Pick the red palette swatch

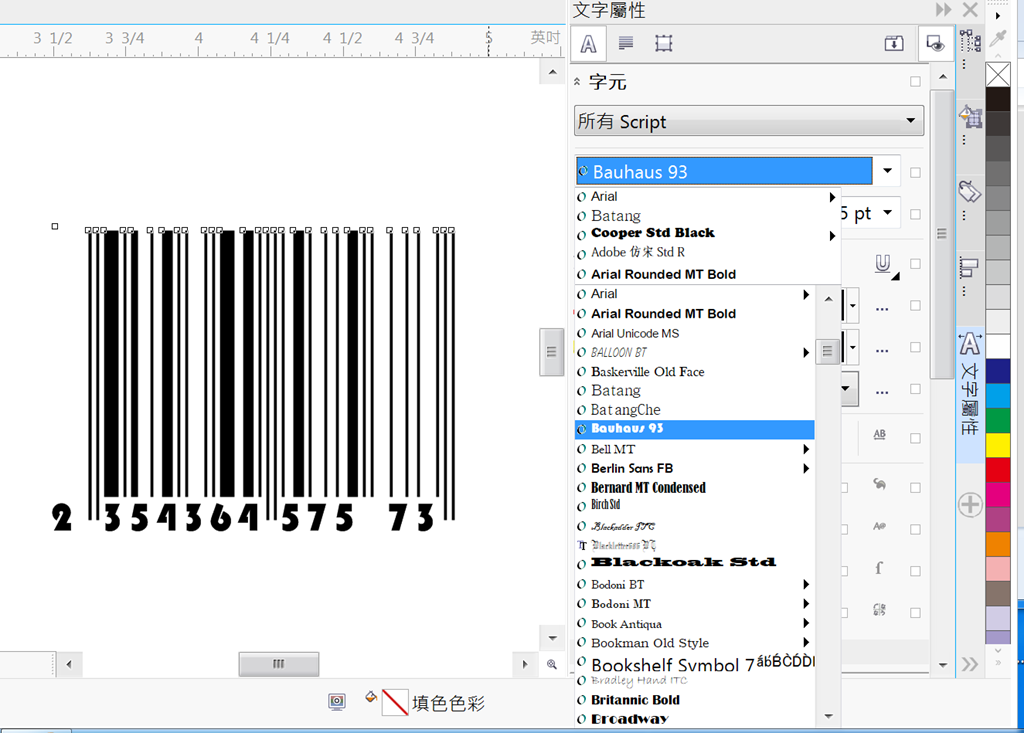998,470
